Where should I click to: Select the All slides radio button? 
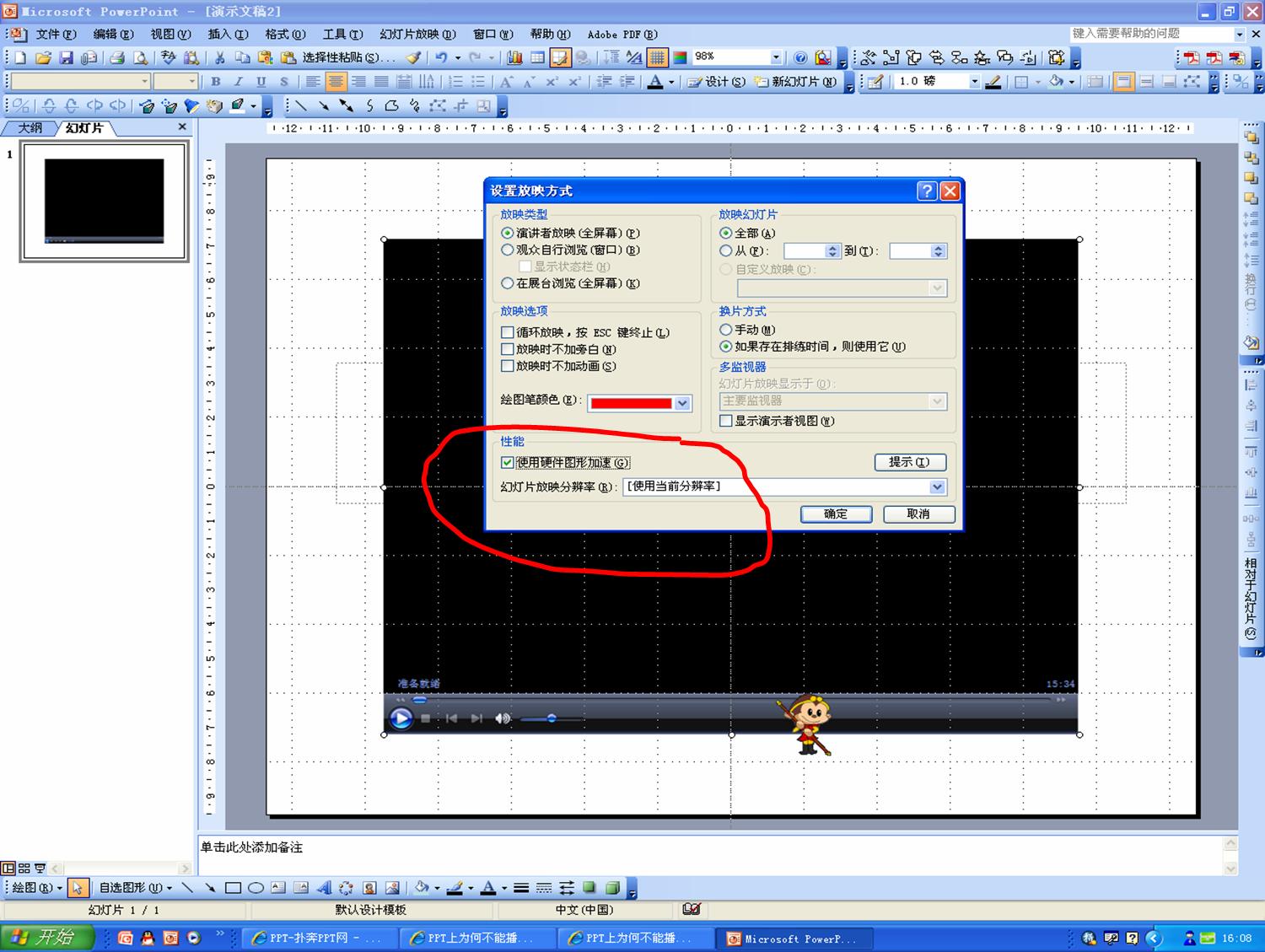(726, 233)
